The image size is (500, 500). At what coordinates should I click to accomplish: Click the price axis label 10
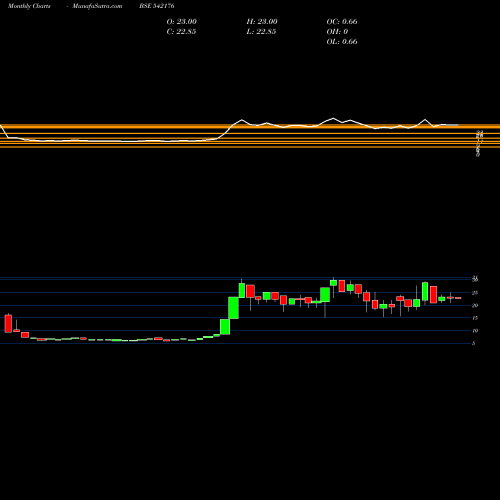coord(475,331)
